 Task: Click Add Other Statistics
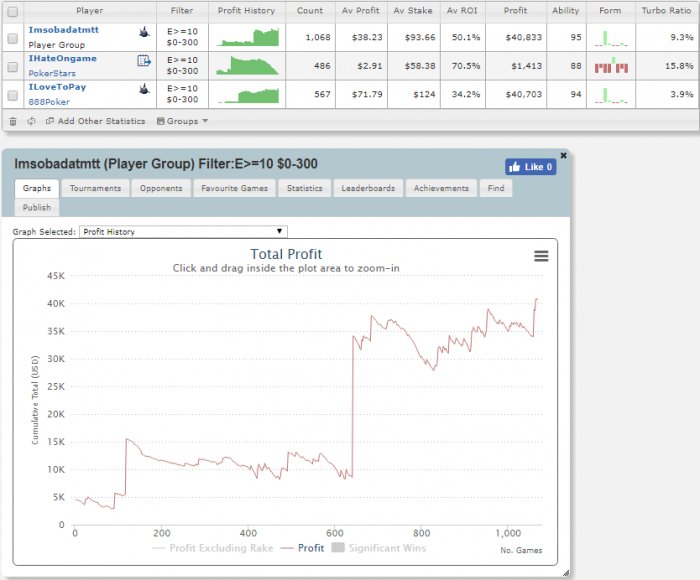pos(96,121)
